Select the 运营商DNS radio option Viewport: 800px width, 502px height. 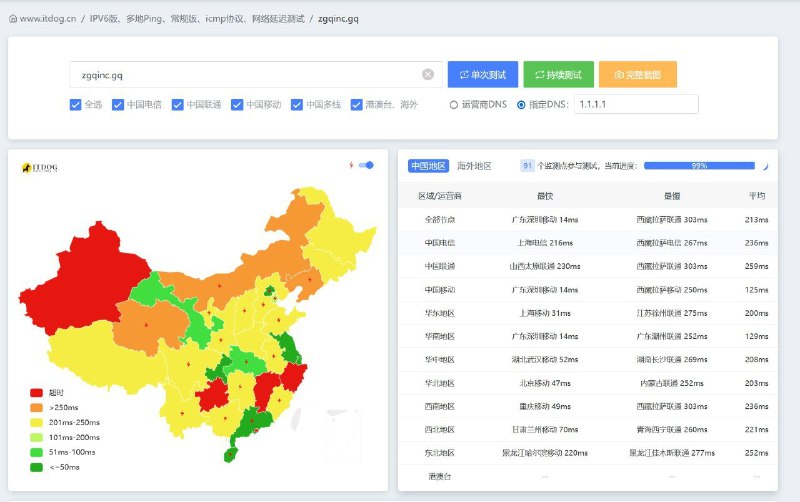pyautogui.click(x=453, y=104)
